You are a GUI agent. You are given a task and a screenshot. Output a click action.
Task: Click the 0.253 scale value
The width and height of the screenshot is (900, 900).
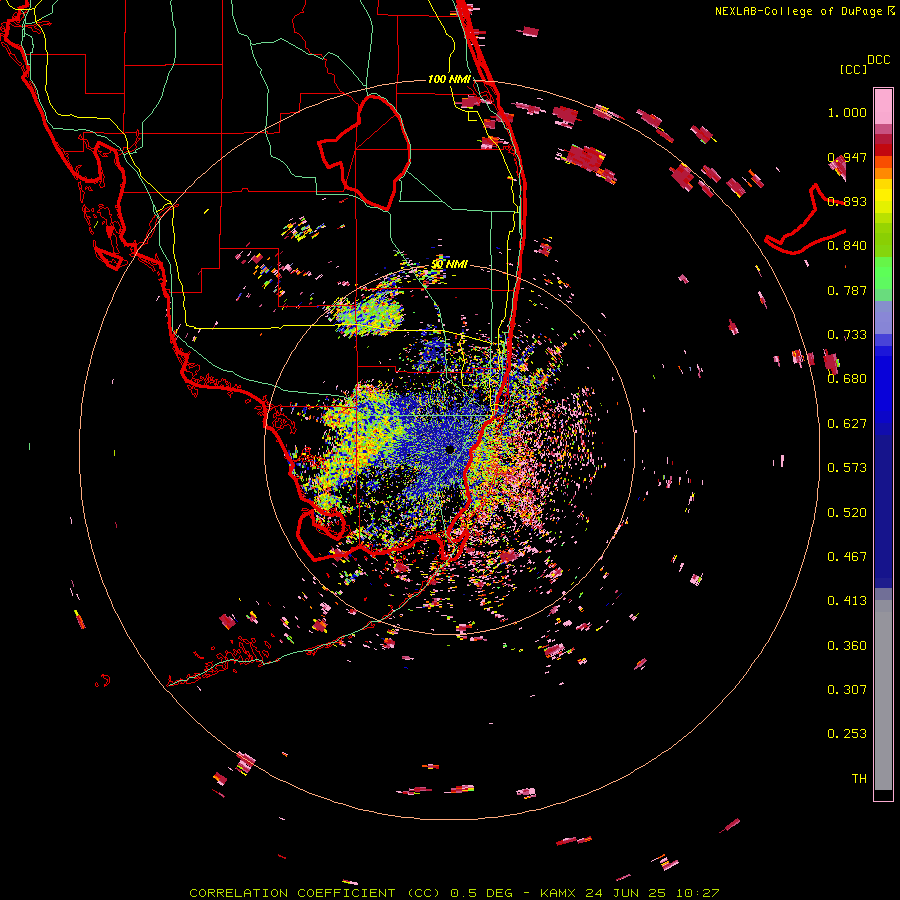pos(847,734)
